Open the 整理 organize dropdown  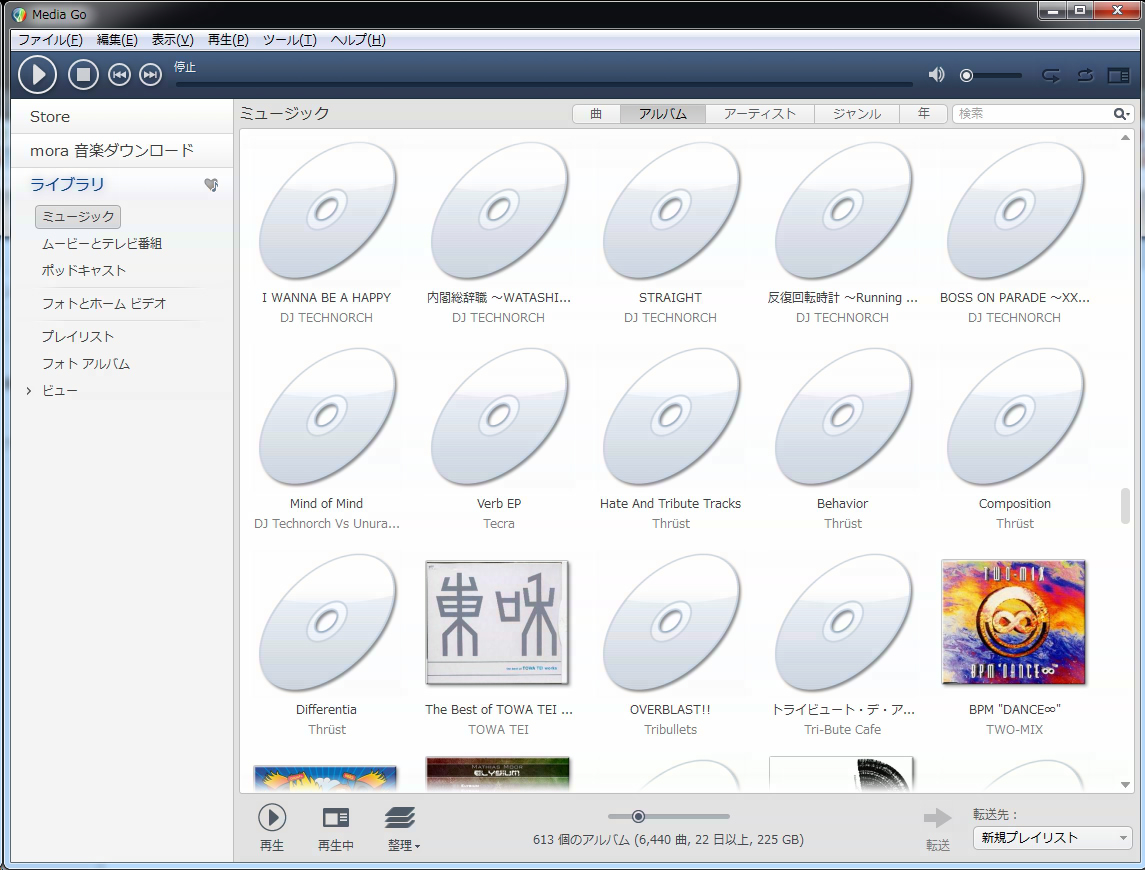coord(401,828)
